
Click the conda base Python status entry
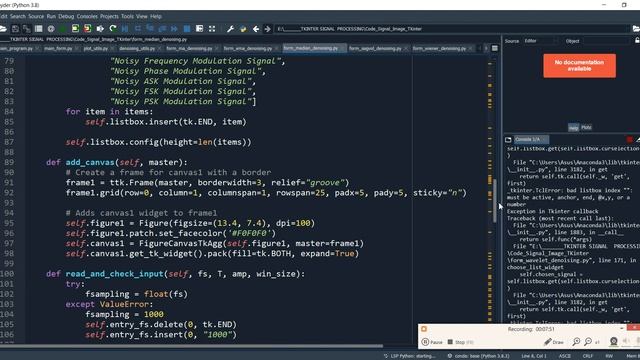click(x=477, y=356)
